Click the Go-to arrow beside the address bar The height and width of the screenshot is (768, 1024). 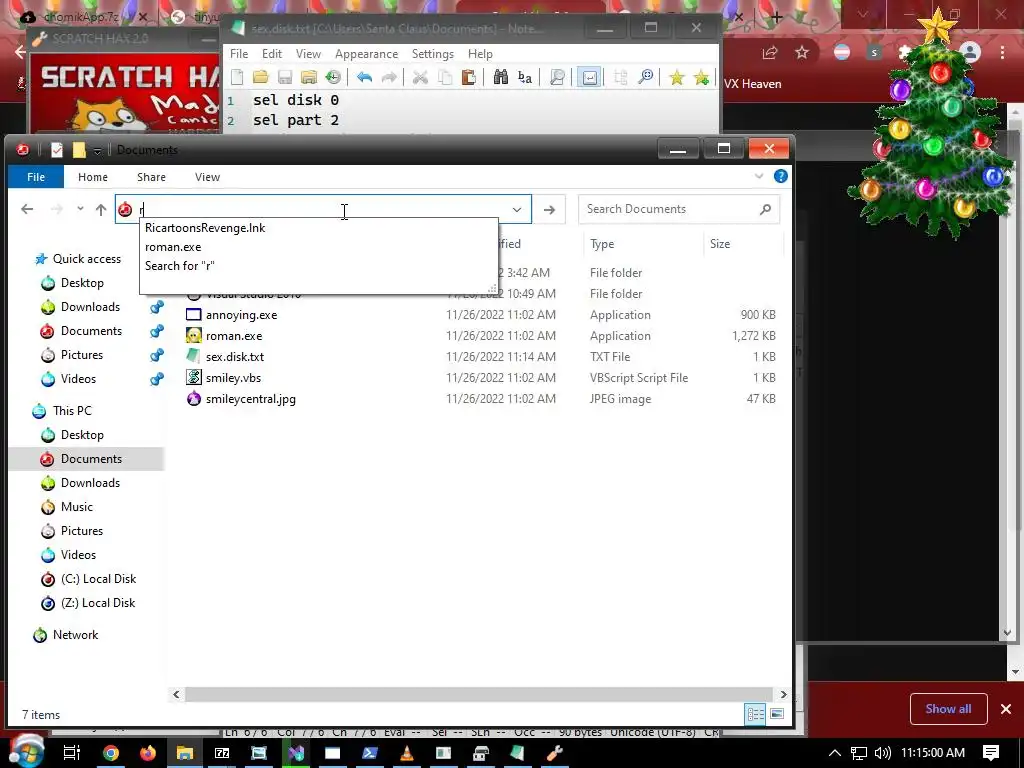point(549,210)
